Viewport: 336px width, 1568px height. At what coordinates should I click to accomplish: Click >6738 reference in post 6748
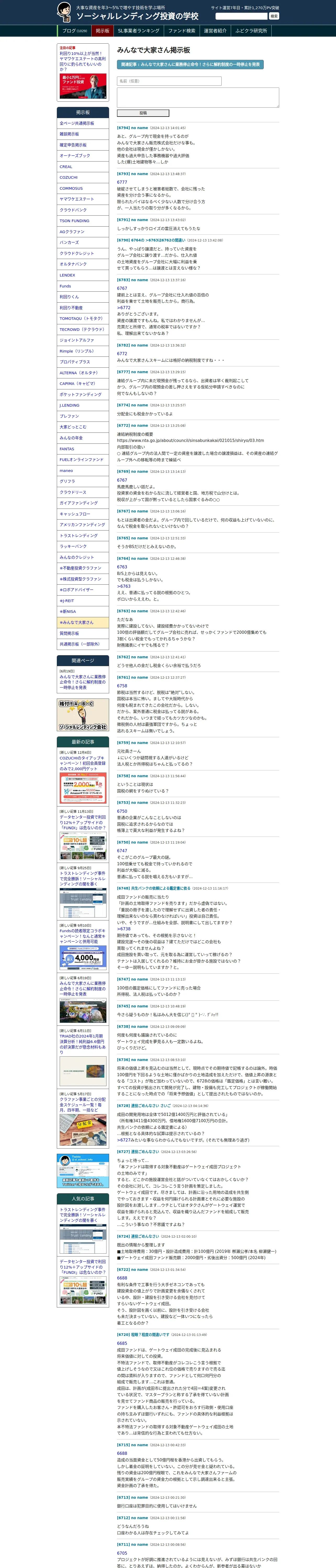(123, 929)
